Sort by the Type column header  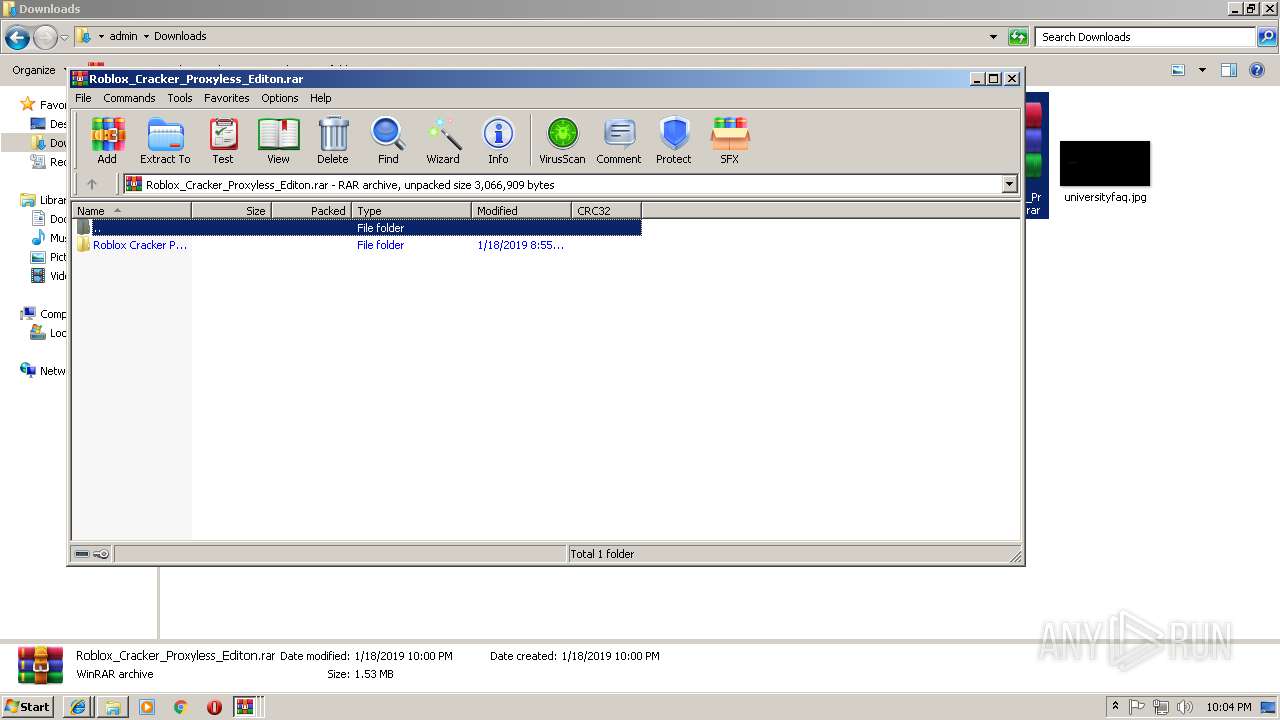(x=412, y=210)
